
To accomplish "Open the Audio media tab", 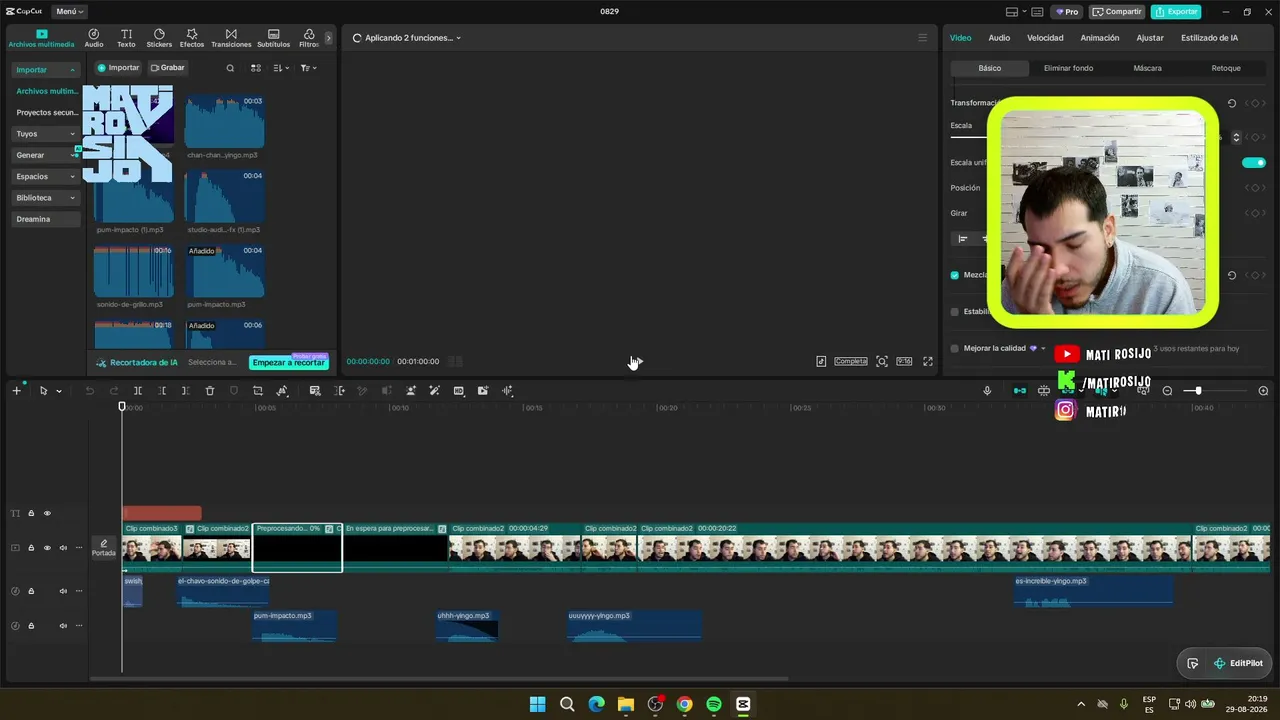I will coord(94,38).
